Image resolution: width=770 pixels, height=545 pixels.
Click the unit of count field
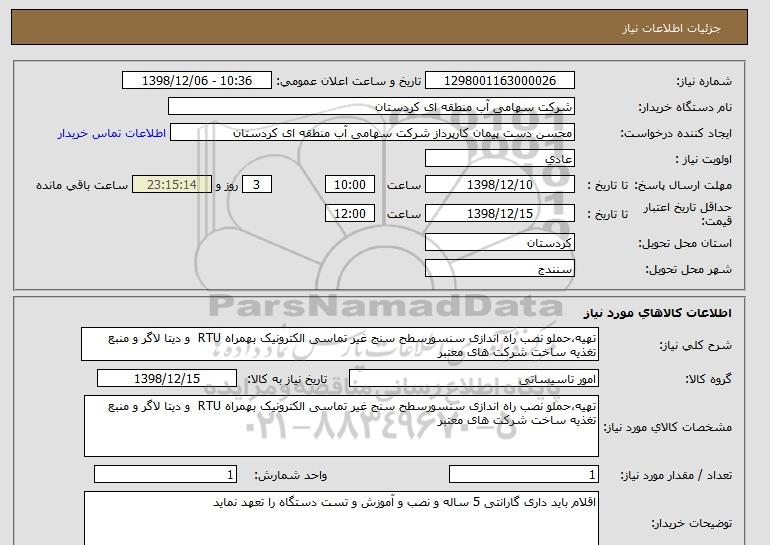[165, 474]
